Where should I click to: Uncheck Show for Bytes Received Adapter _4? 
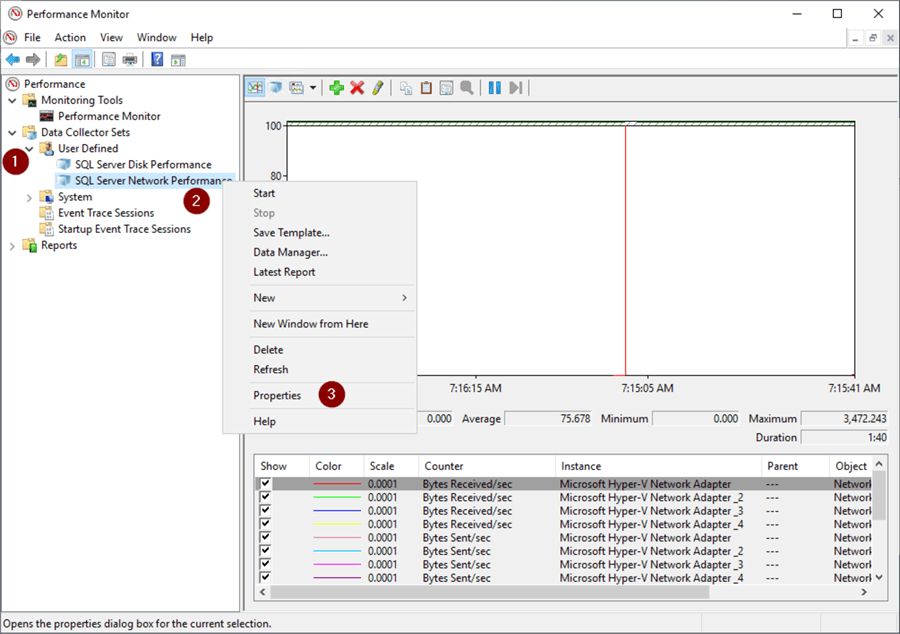tap(265, 523)
